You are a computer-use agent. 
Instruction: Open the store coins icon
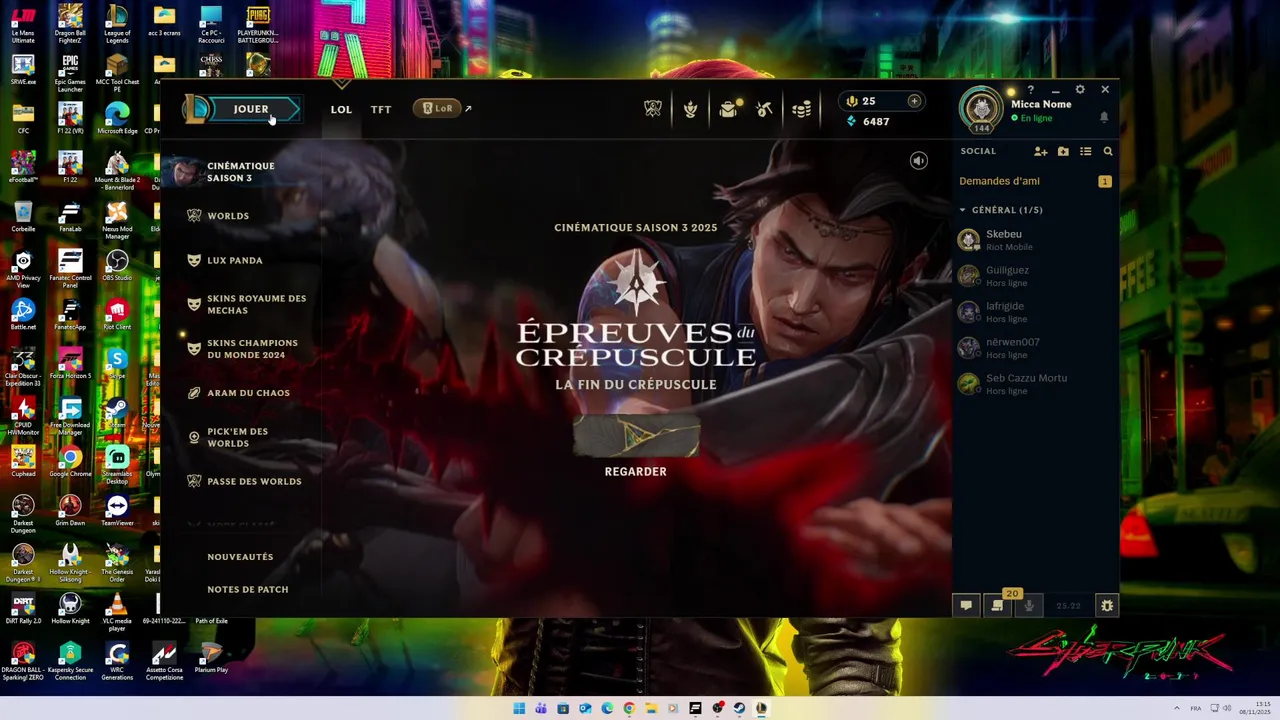(801, 109)
